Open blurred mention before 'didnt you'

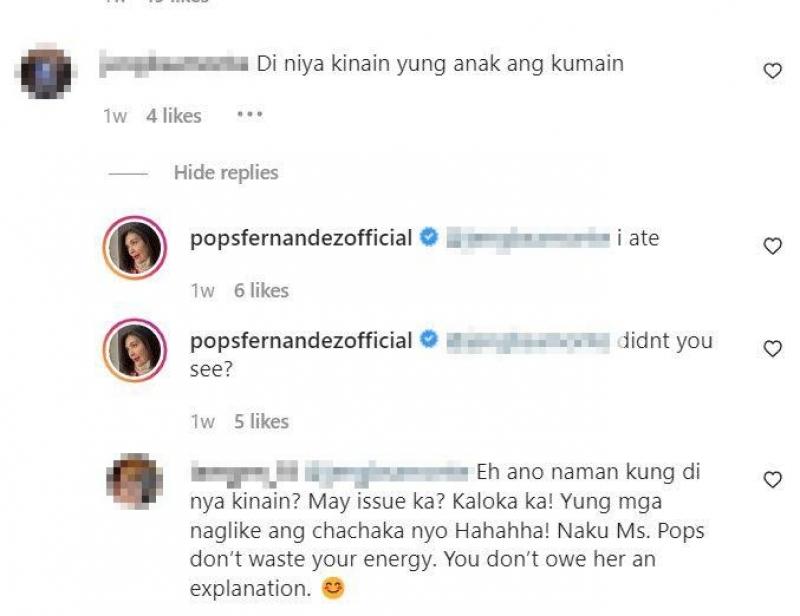(x=528, y=341)
